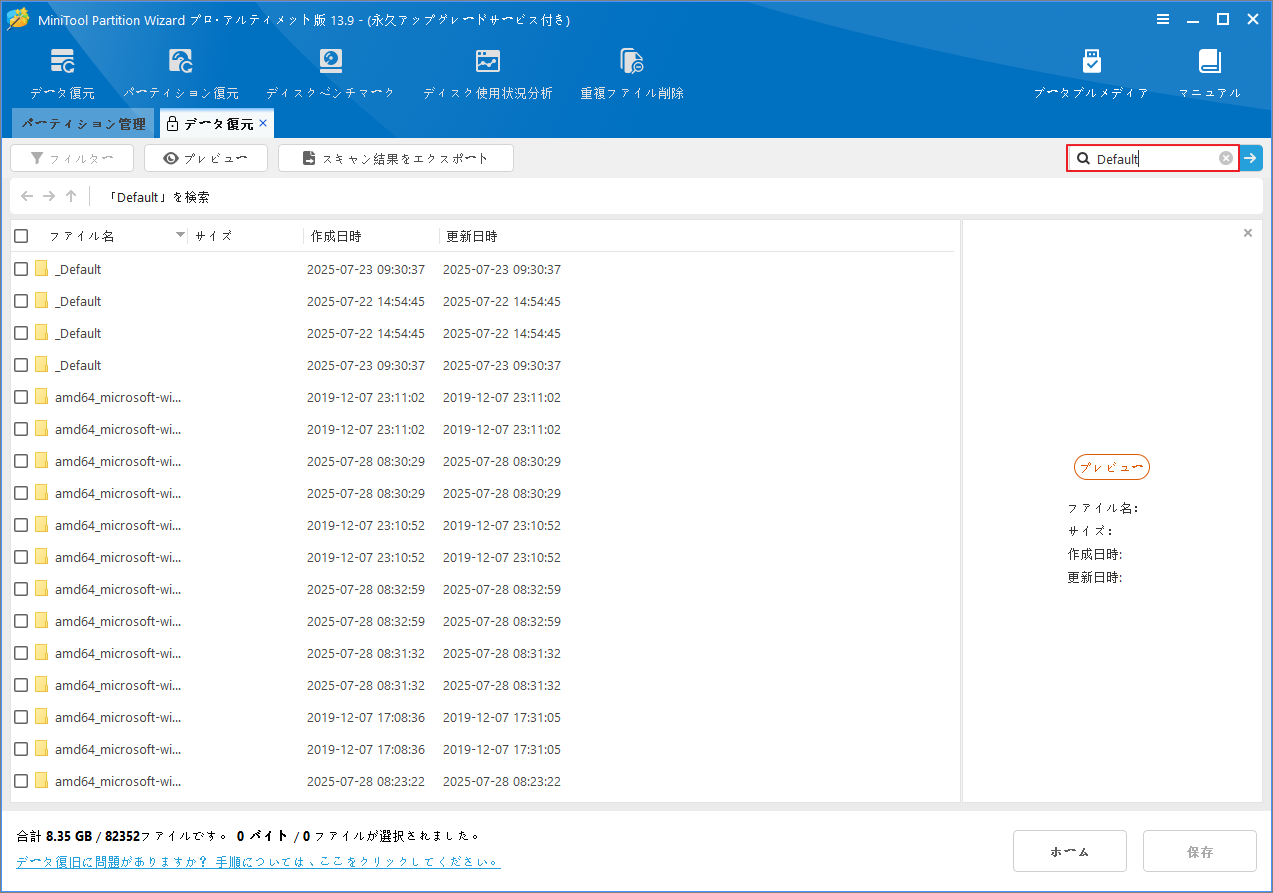Click the blue search go arrow

point(1251,158)
